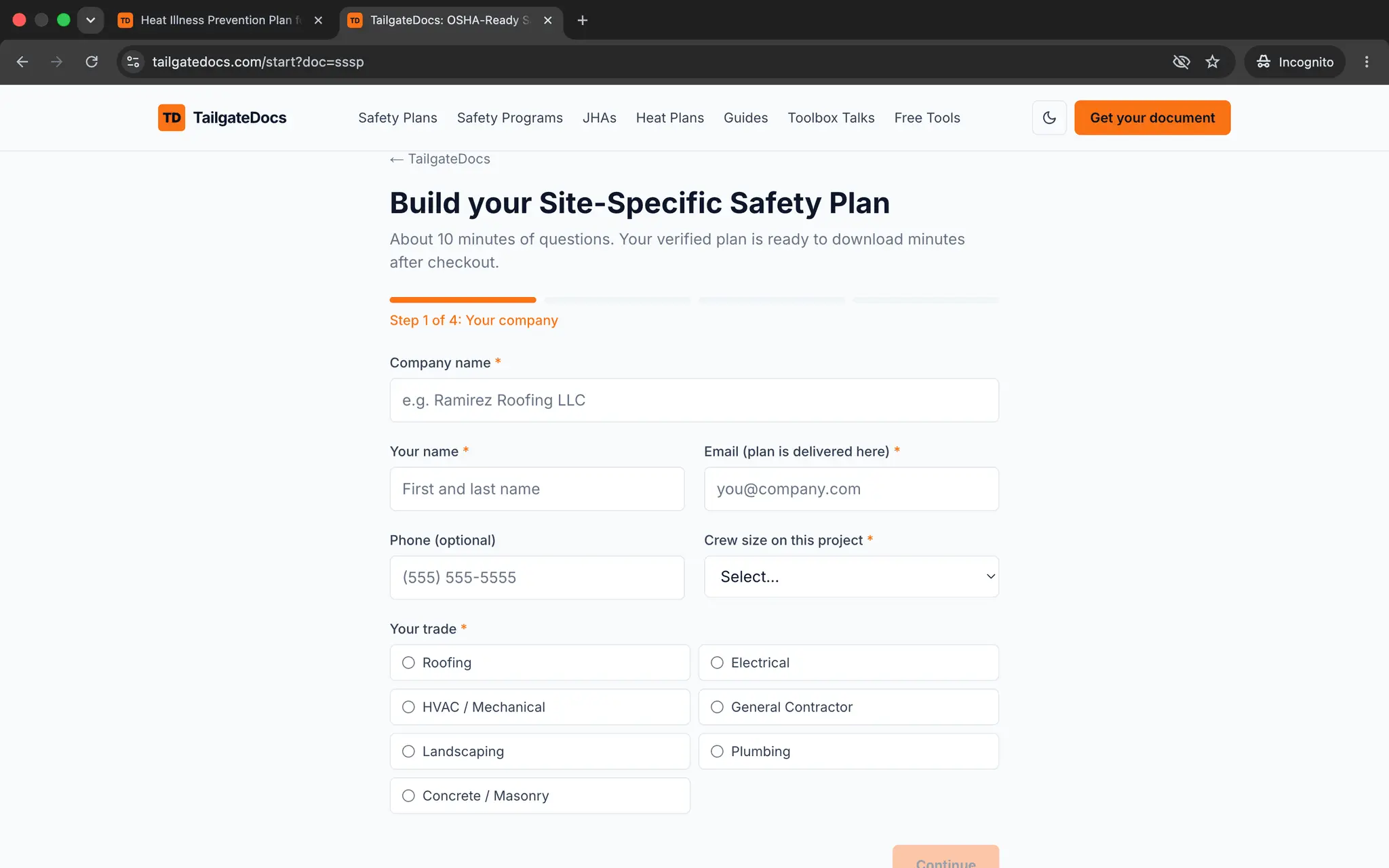
Task: Open the Chrome three-dot menu
Action: coord(1367,62)
